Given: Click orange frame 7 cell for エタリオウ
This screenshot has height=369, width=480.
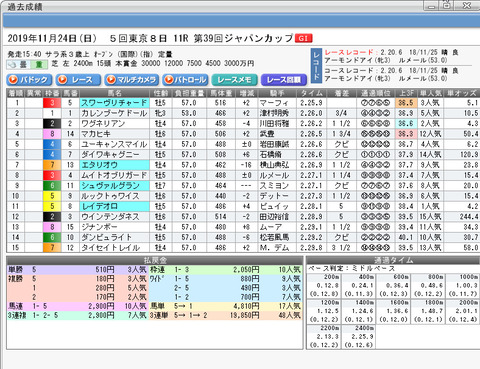Looking at the screenshot, I should click(52, 165).
